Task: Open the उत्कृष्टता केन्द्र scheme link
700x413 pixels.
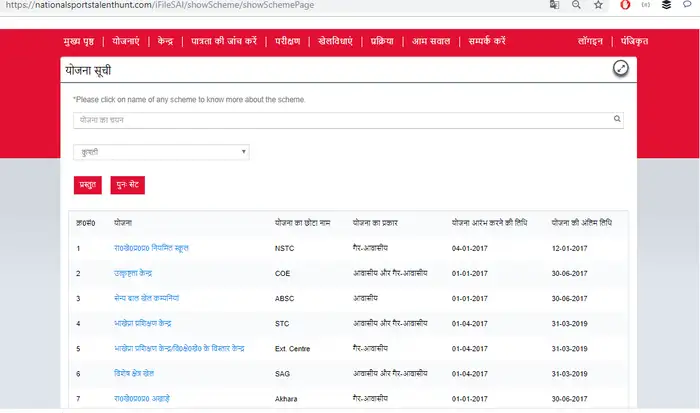Action: 145,272
